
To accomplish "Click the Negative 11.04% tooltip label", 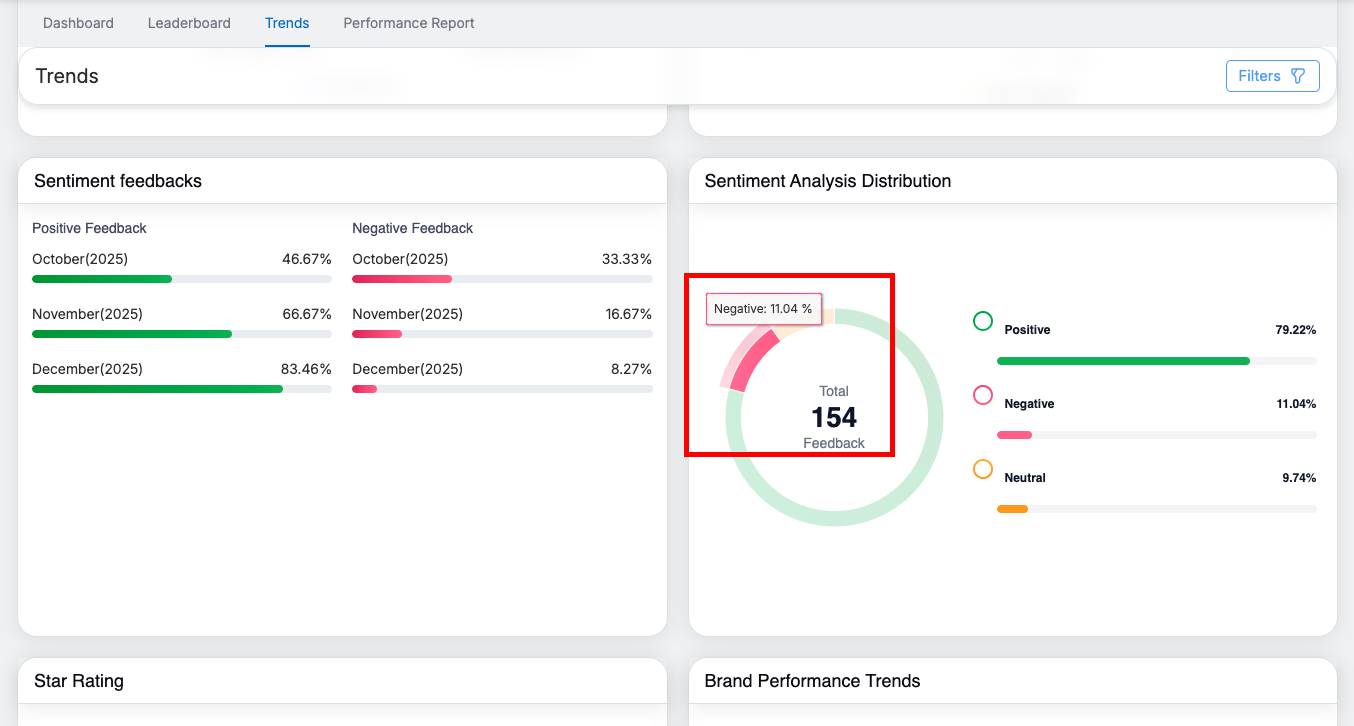I will tap(763, 310).
